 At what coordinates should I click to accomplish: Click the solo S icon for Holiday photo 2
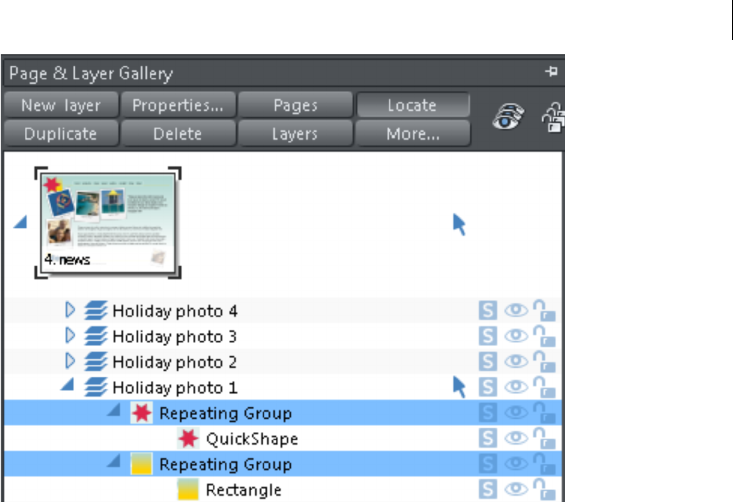coord(488,361)
